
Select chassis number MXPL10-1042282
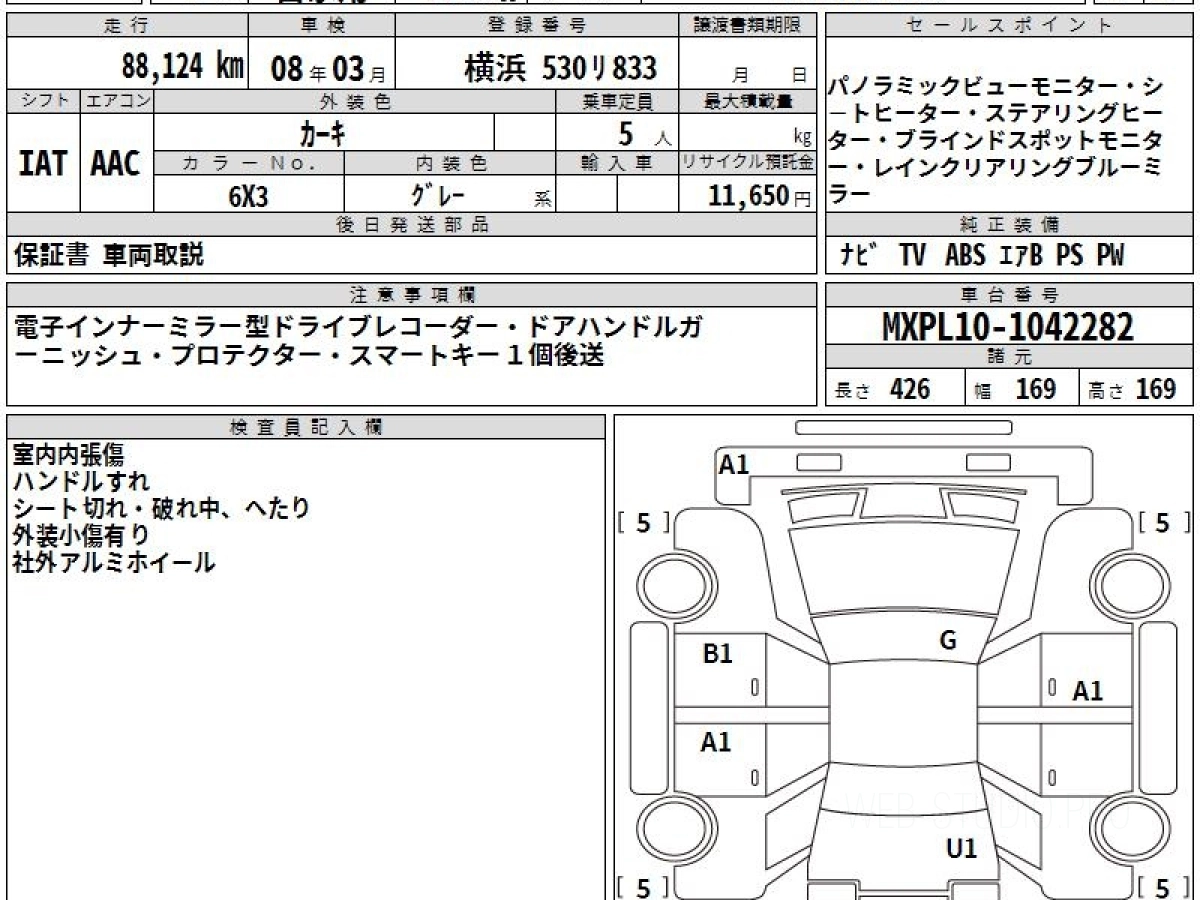pos(1008,327)
